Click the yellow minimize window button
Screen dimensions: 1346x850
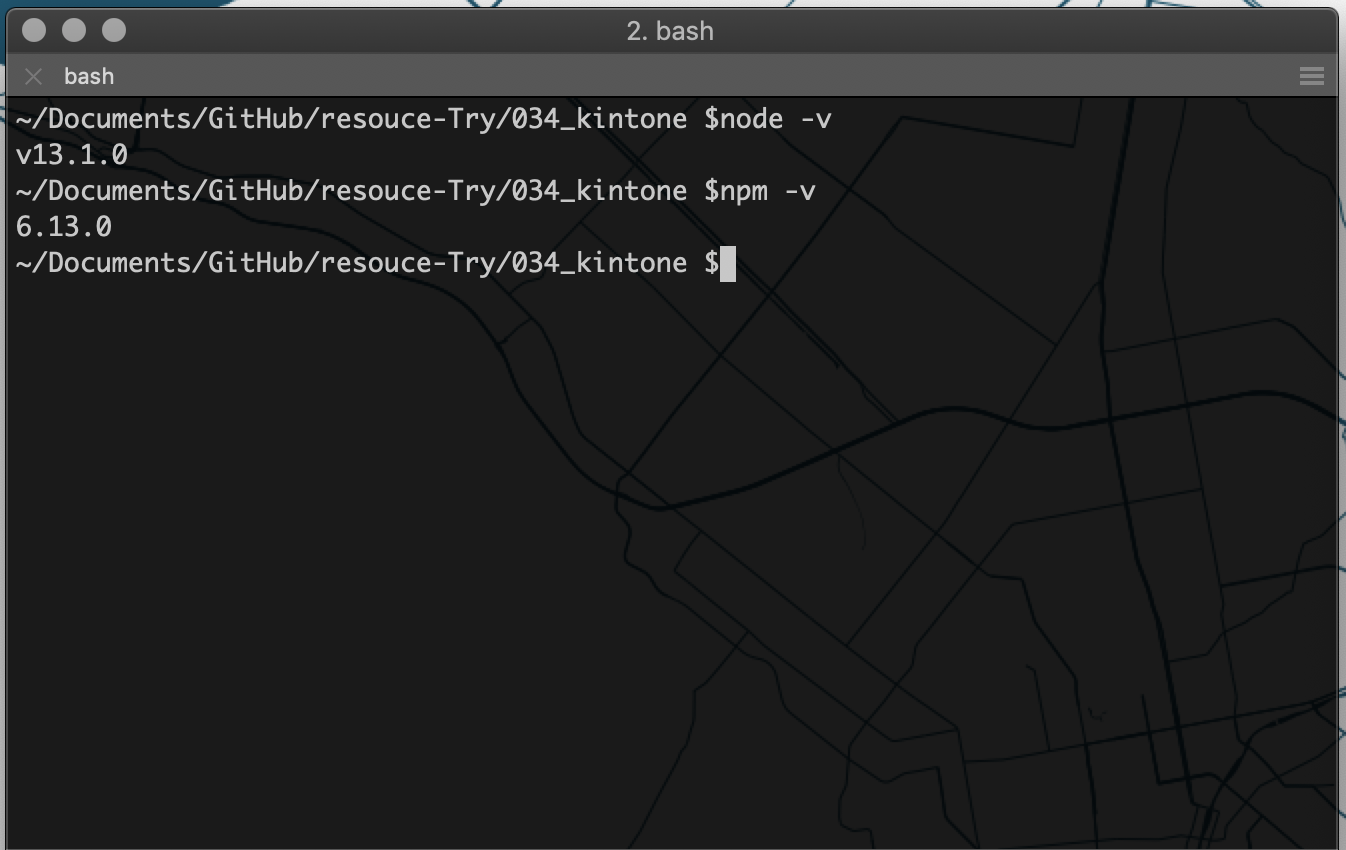coord(74,31)
